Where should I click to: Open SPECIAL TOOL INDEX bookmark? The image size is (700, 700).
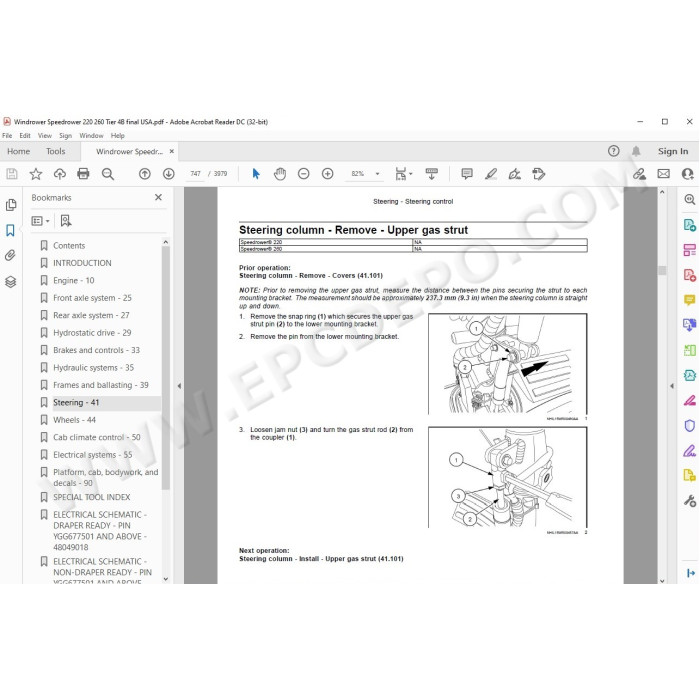coord(92,497)
